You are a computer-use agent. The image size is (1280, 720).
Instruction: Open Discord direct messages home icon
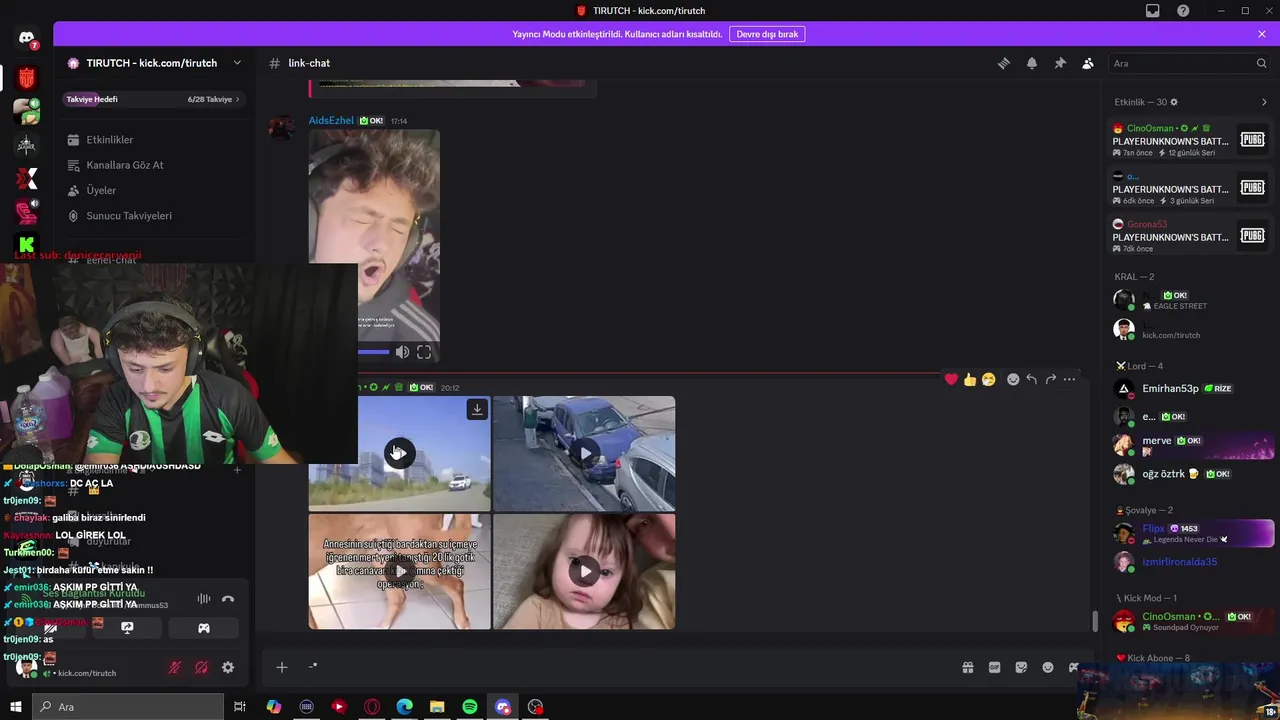pyautogui.click(x=27, y=38)
